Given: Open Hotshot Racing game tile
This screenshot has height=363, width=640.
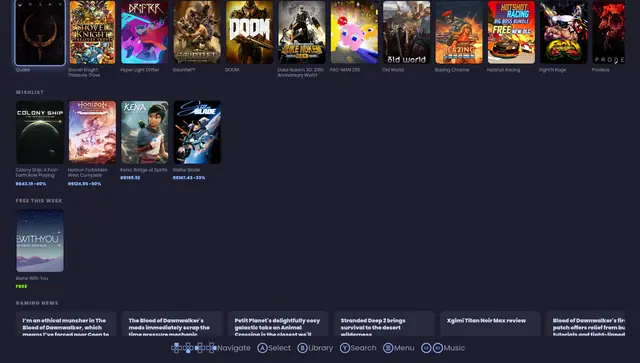Looking at the screenshot, I should (511, 32).
